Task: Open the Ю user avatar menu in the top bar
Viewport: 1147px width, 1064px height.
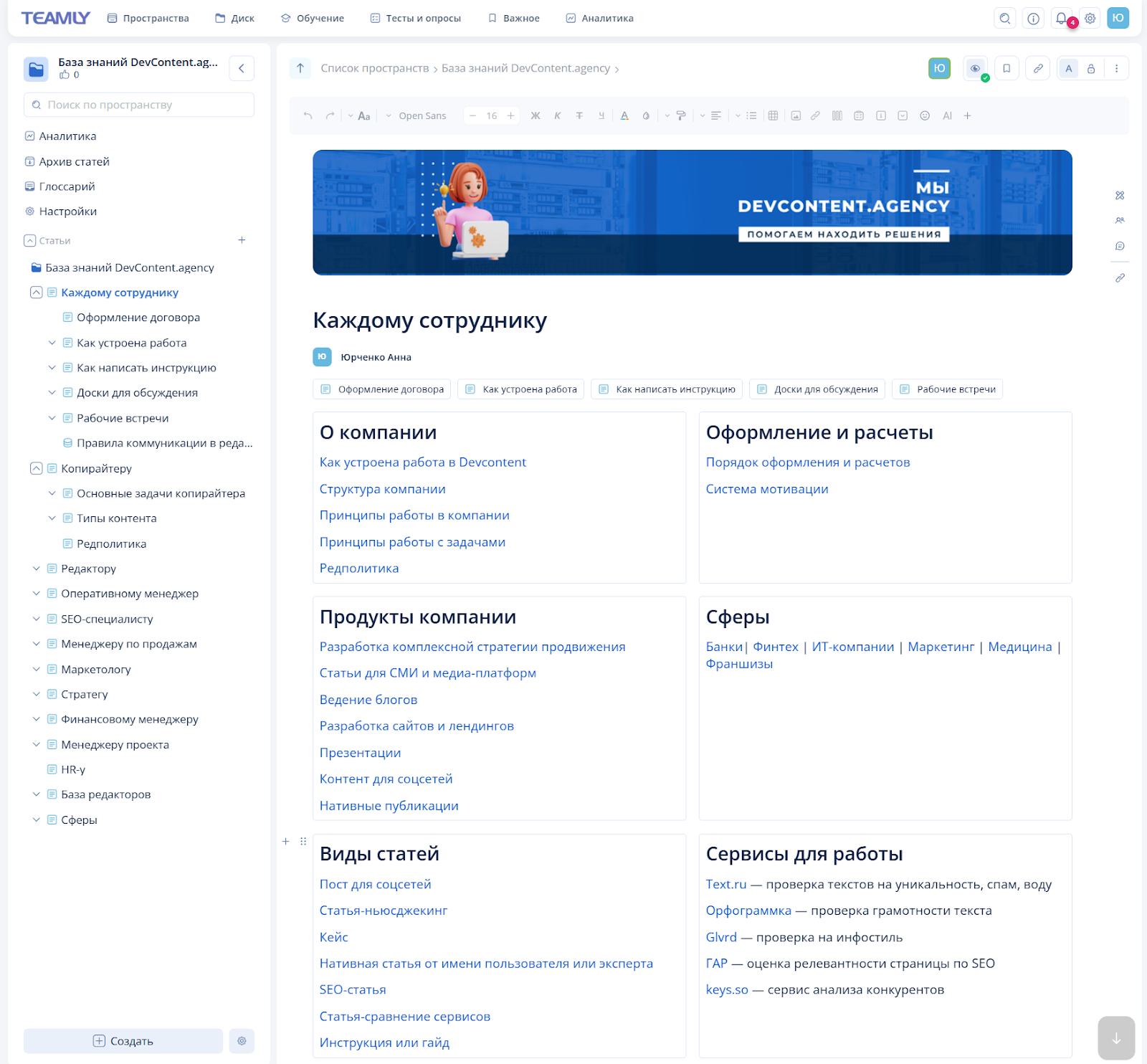Action: pyautogui.click(x=1118, y=18)
